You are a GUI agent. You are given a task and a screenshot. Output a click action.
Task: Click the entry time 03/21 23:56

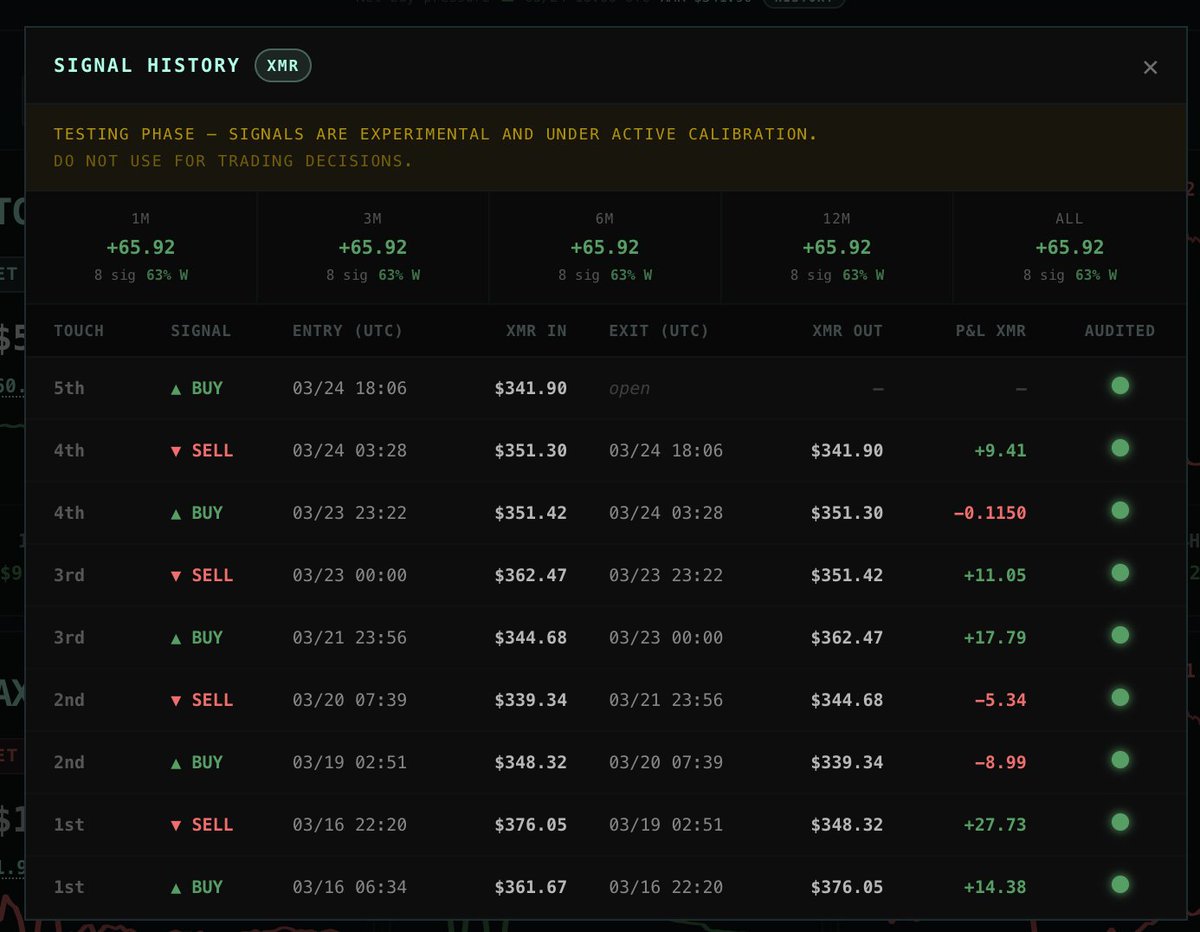(x=350, y=637)
